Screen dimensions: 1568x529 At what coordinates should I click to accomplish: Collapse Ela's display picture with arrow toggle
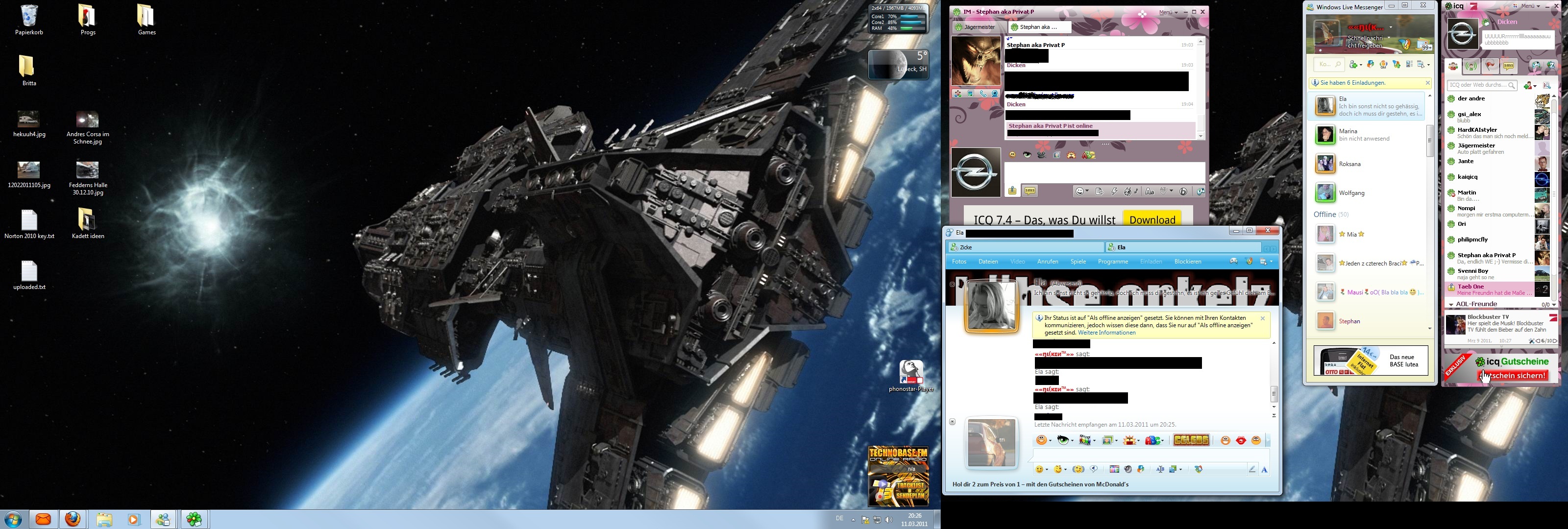[x=952, y=284]
